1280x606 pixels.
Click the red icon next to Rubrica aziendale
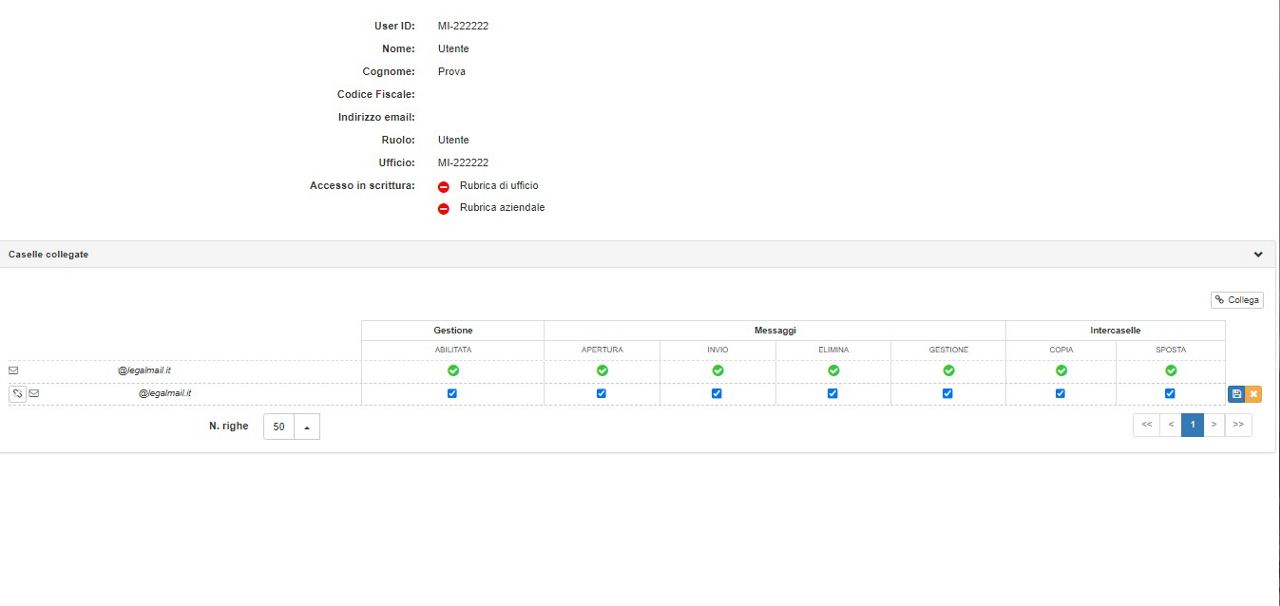[x=444, y=208]
